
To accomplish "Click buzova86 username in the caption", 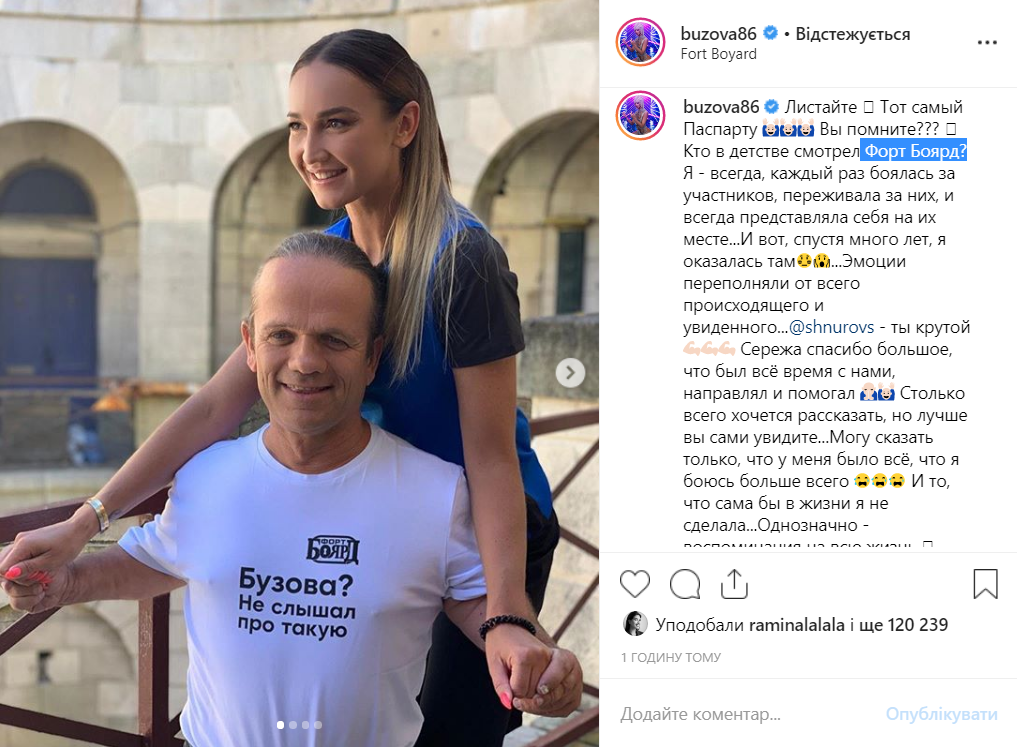I will click(721, 107).
